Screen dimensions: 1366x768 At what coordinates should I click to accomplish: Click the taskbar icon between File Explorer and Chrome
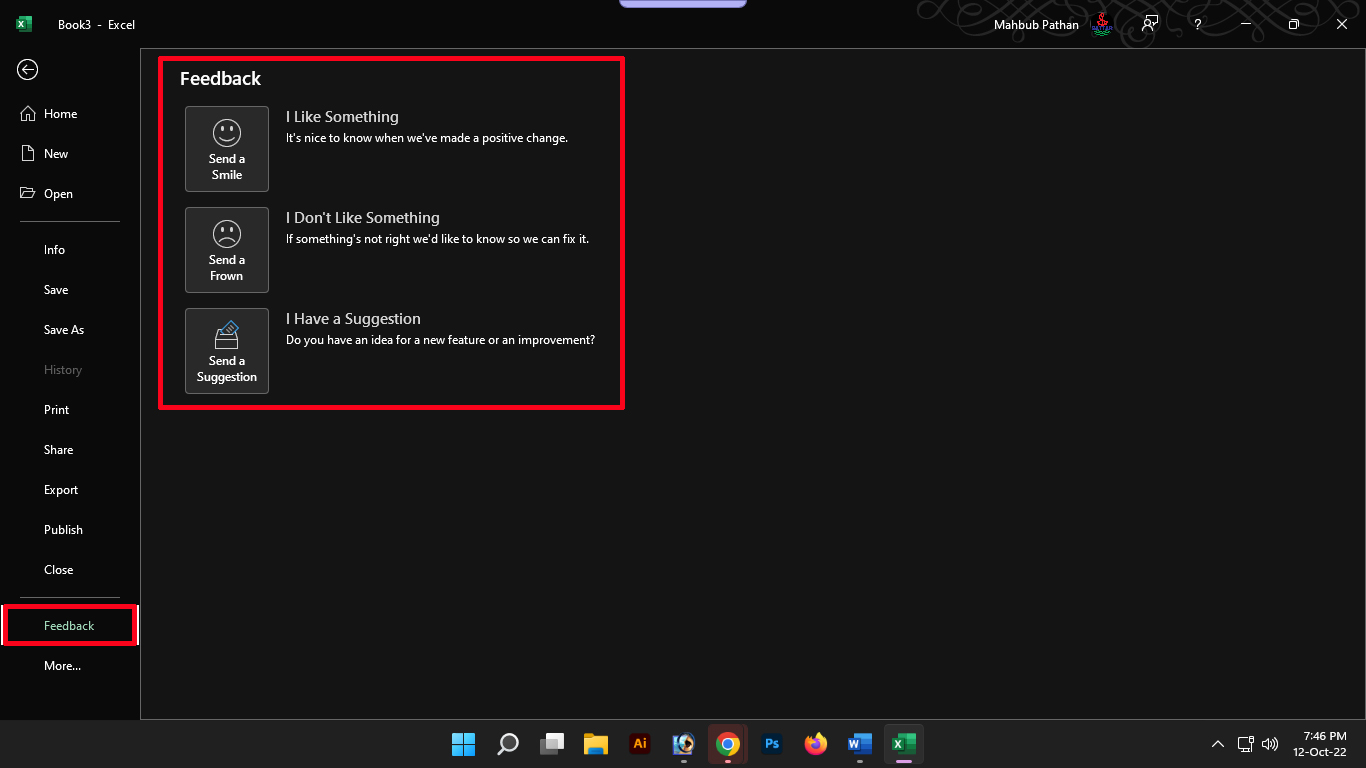click(684, 744)
